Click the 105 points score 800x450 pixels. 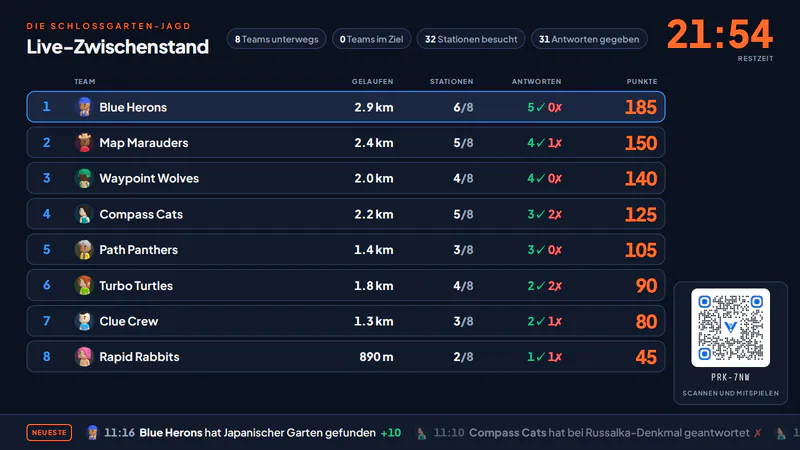[641, 250]
